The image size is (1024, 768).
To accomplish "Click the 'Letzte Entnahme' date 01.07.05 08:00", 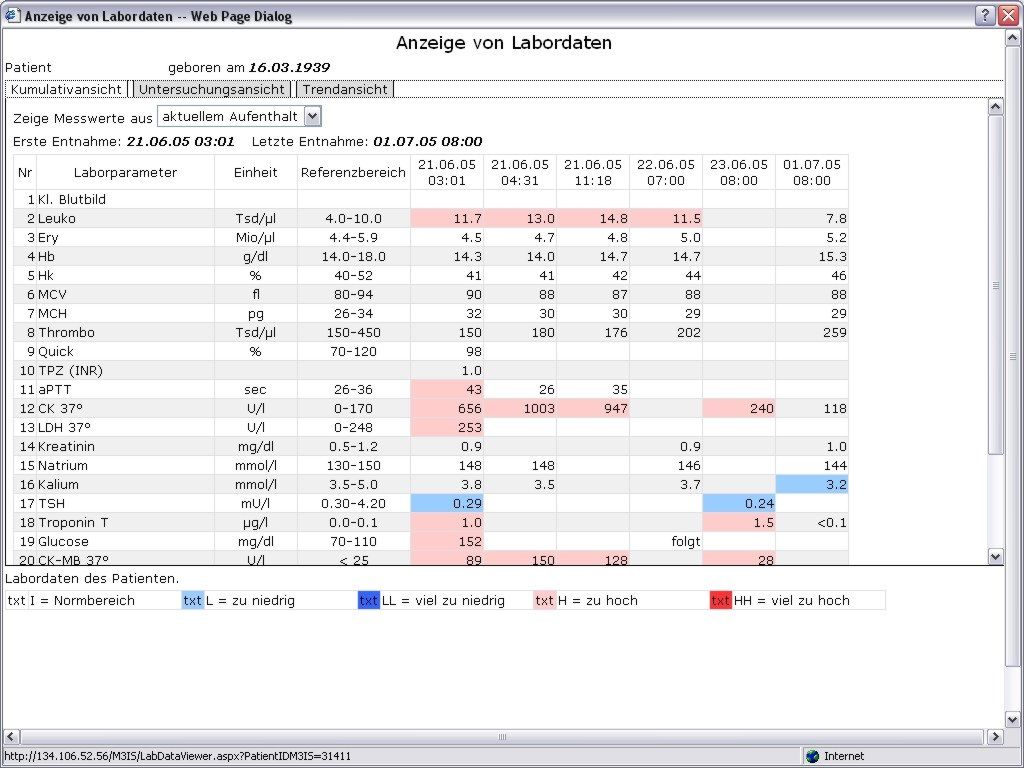I will [x=427, y=141].
